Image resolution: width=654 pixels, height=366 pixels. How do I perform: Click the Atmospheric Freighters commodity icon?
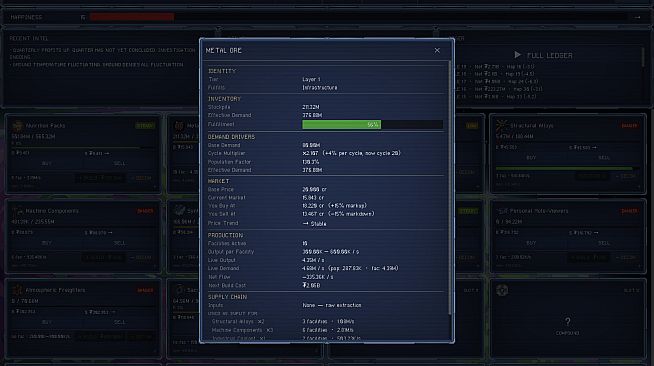18,290
